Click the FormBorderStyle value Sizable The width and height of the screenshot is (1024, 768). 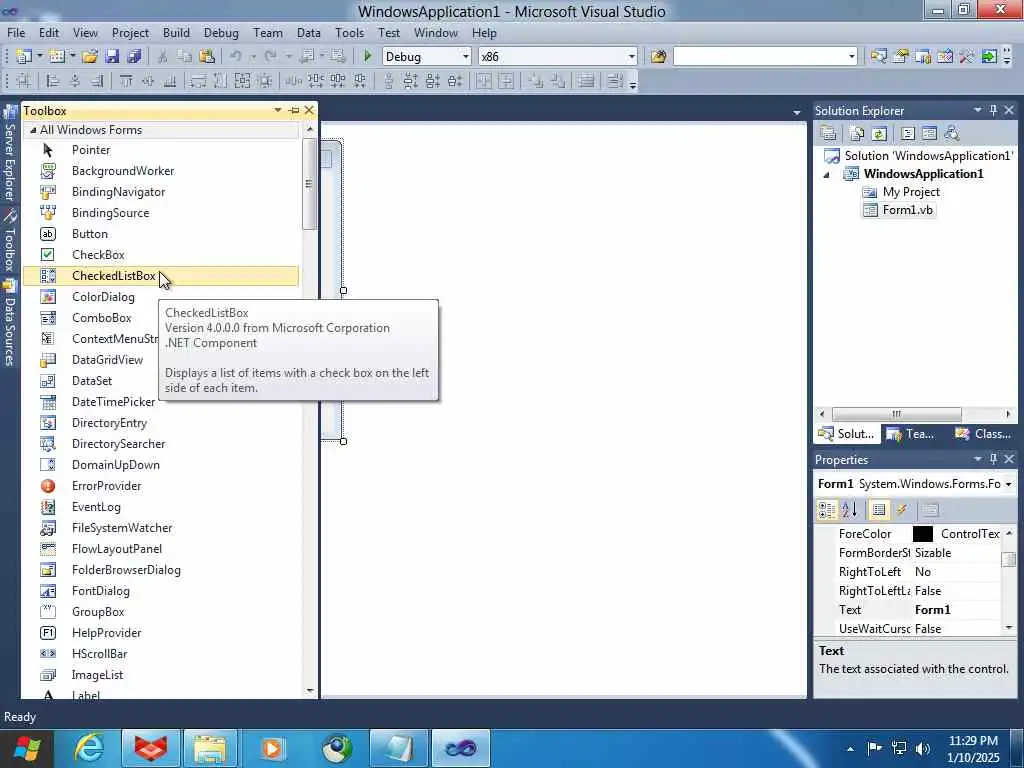tap(933, 553)
